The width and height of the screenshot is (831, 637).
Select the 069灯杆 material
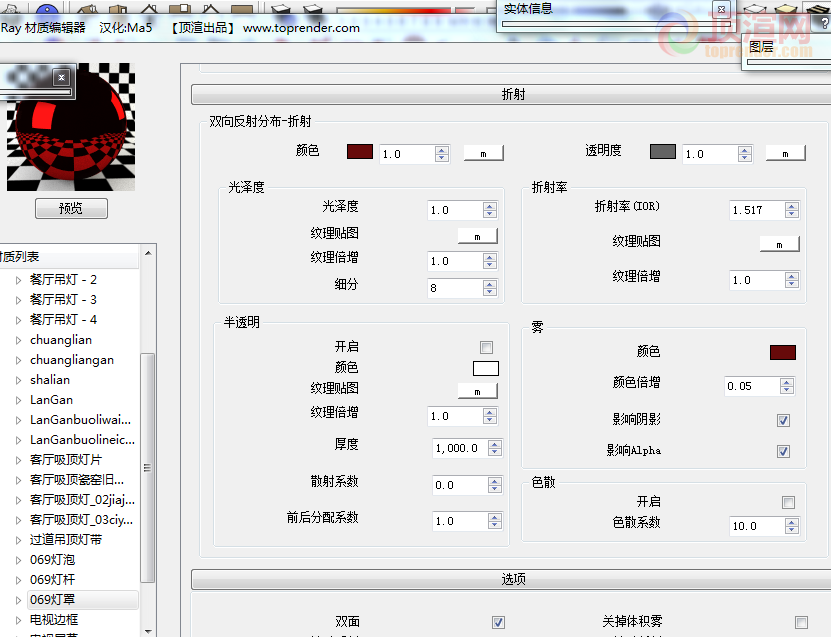point(52,580)
